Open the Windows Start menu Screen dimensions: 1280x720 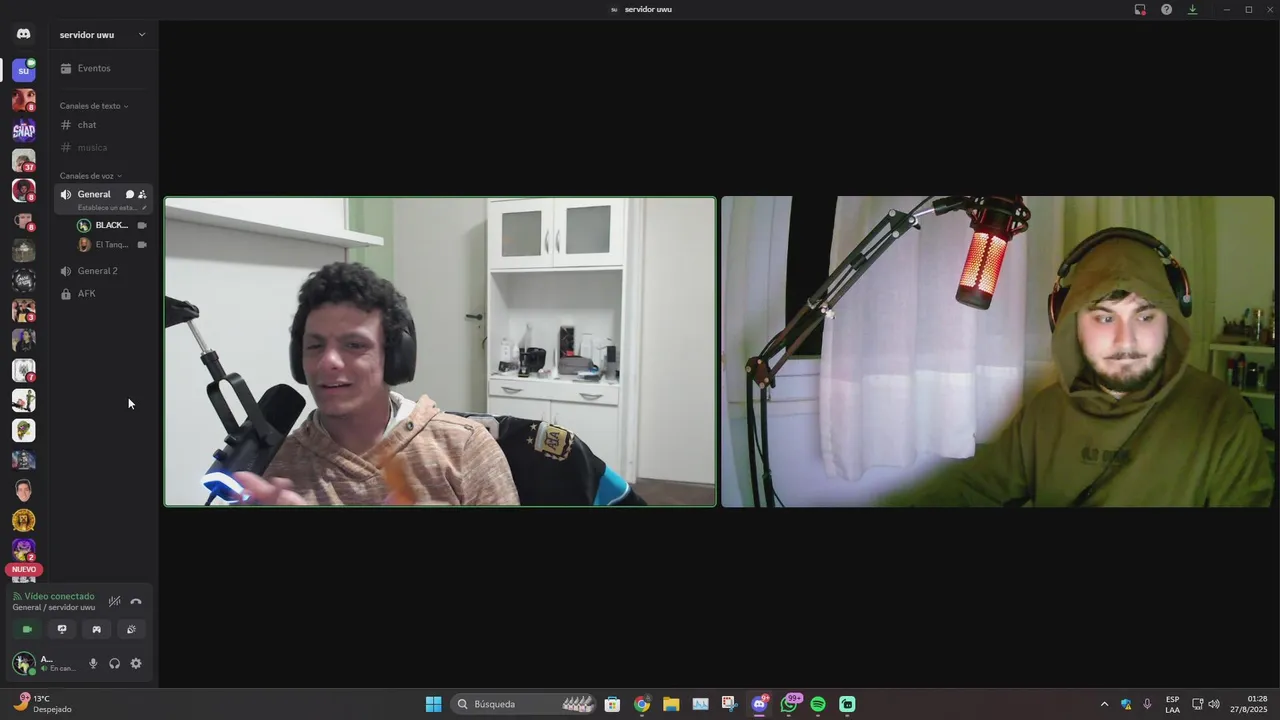[x=433, y=704]
